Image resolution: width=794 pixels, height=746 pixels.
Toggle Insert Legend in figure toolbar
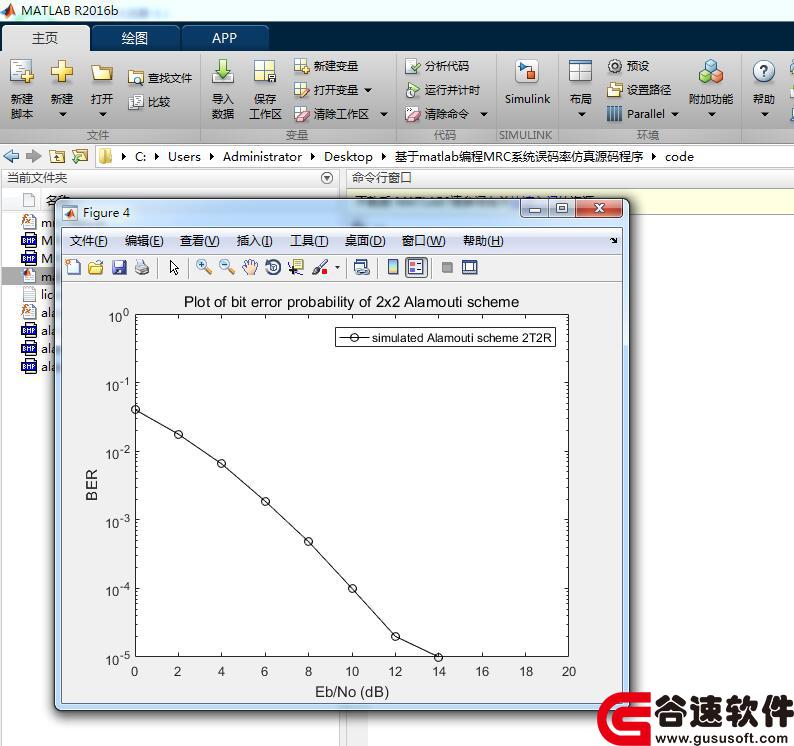point(416,267)
